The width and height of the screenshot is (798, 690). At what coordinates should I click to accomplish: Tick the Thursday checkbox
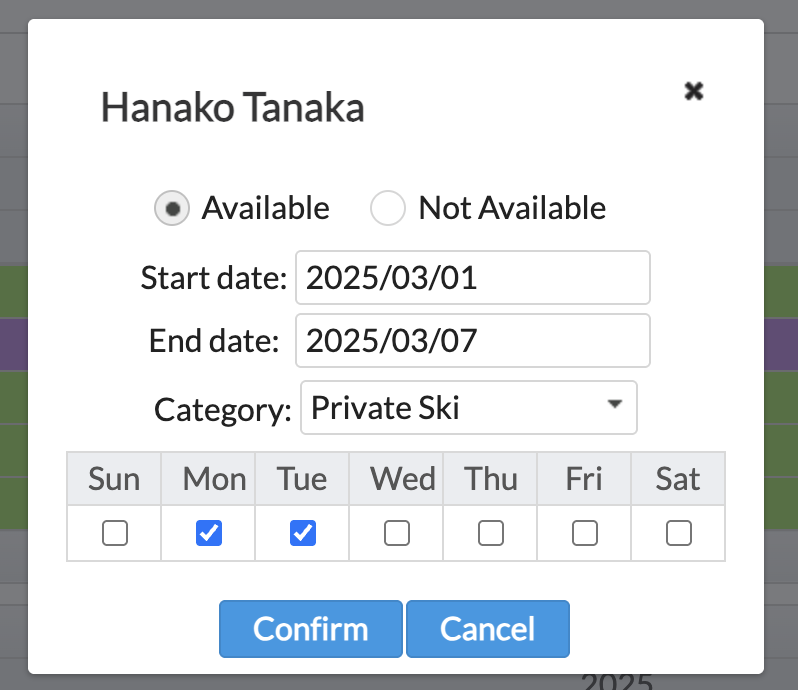tap(491, 534)
